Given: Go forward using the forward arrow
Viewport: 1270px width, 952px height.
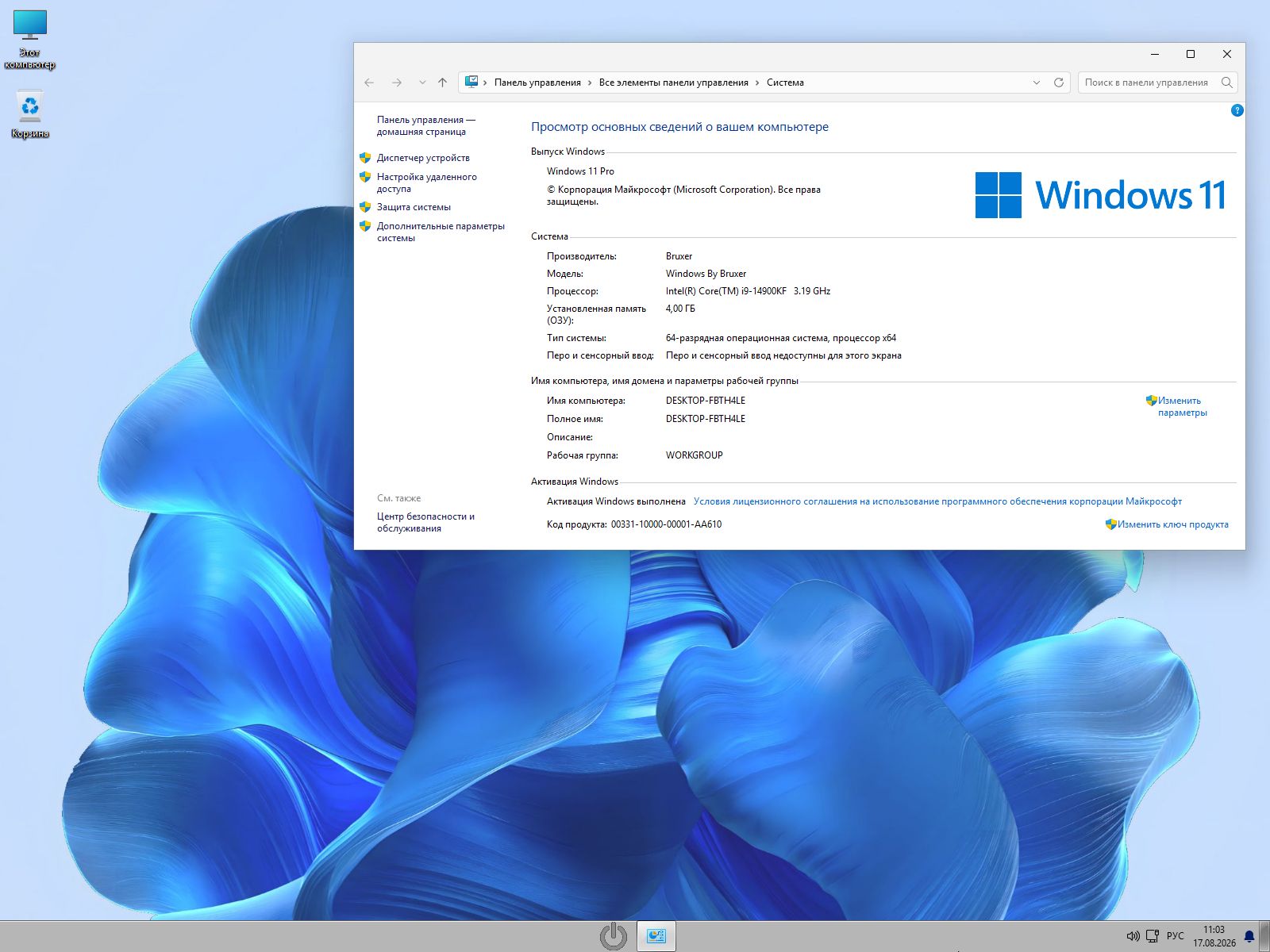Looking at the screenshot, I should 397,83.
